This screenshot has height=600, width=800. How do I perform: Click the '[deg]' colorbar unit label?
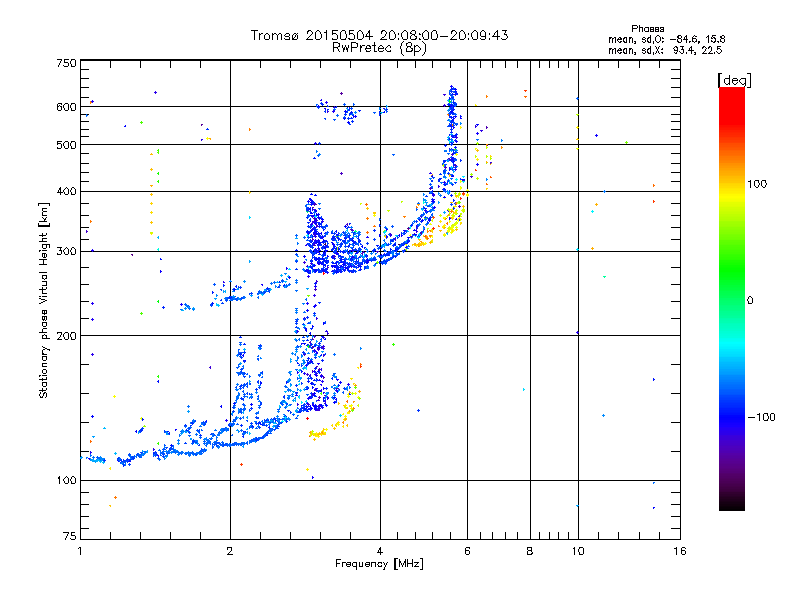(x=734, y=80)
